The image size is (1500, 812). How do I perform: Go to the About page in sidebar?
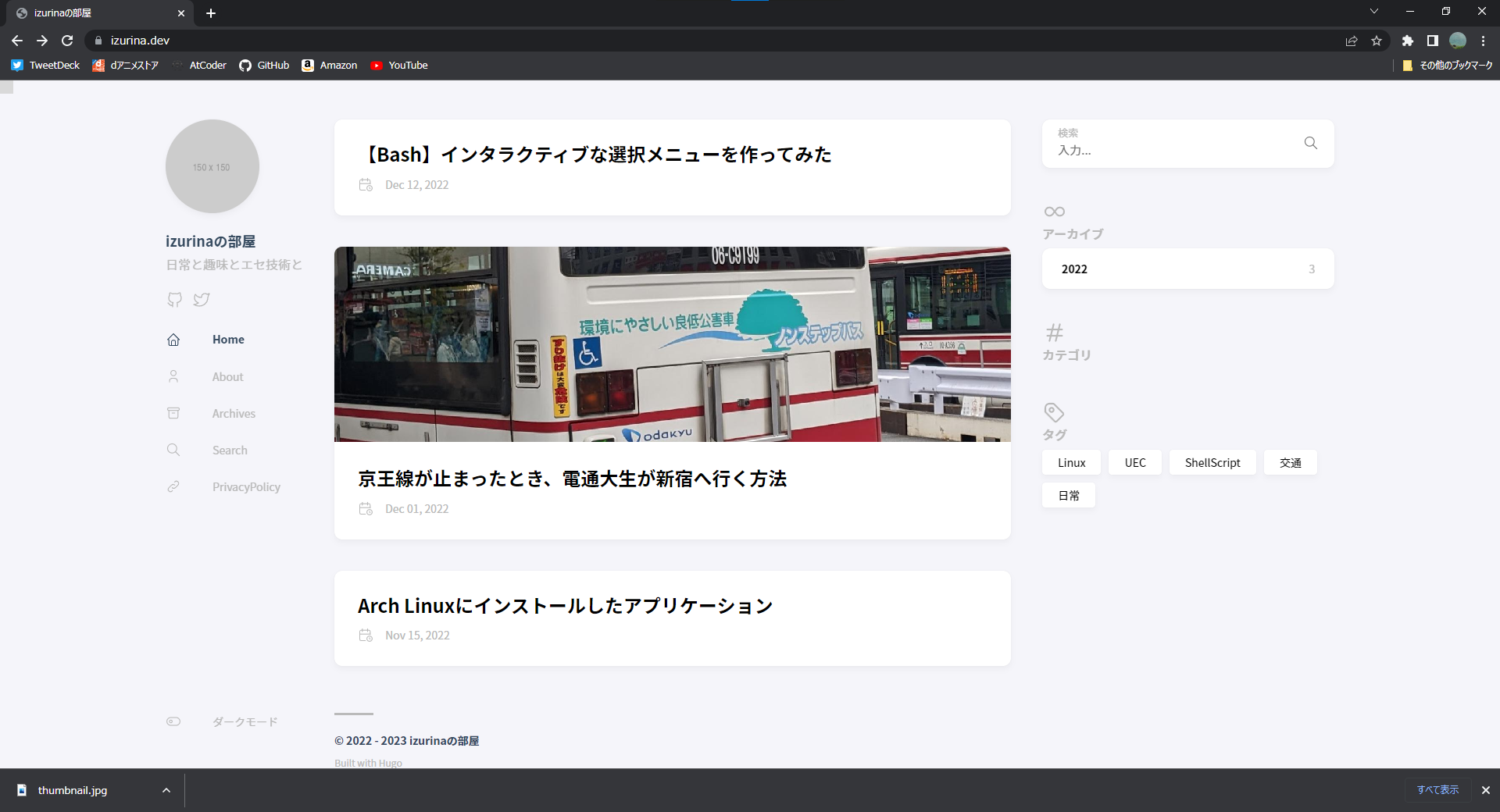pyautogui.click(x=227, y=376)
